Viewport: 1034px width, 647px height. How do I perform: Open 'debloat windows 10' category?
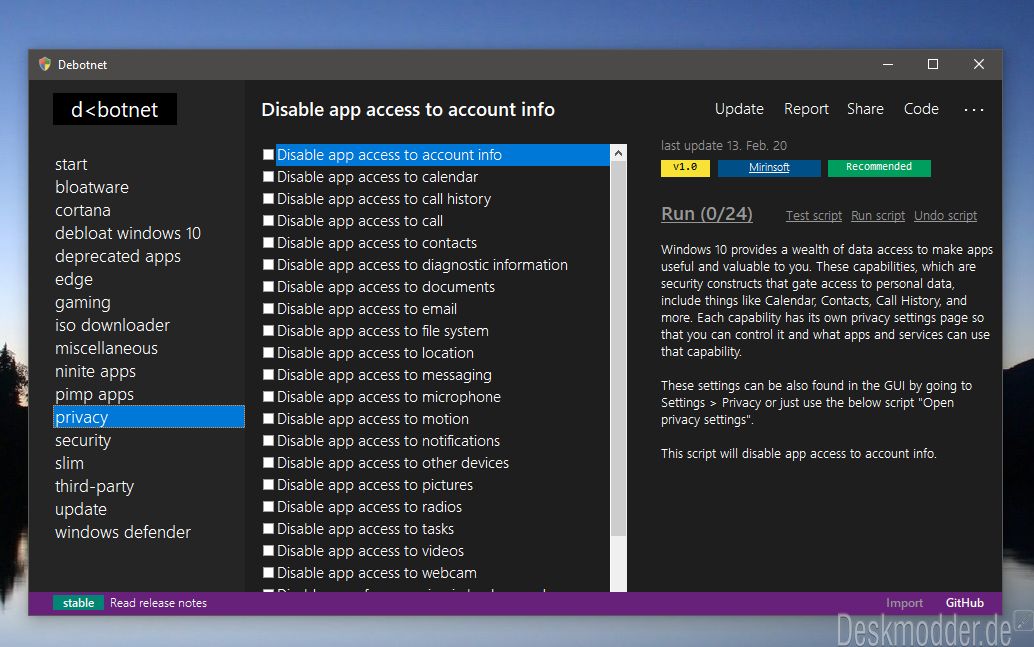[x=128, y=233]
